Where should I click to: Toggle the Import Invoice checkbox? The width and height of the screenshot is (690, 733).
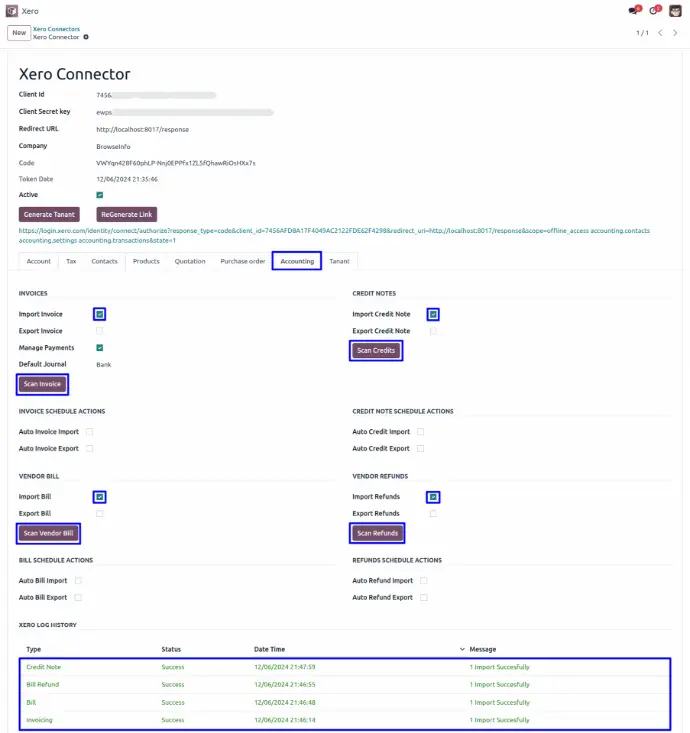[x=100, y=314]
